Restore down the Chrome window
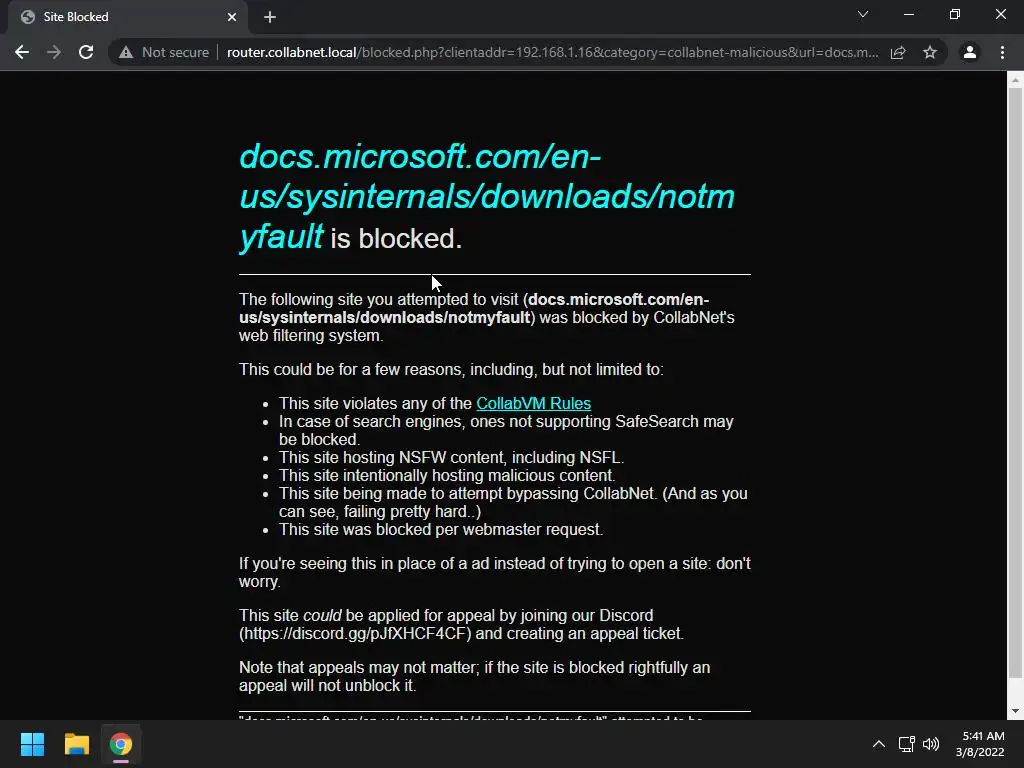 click(x=955, y=14)
